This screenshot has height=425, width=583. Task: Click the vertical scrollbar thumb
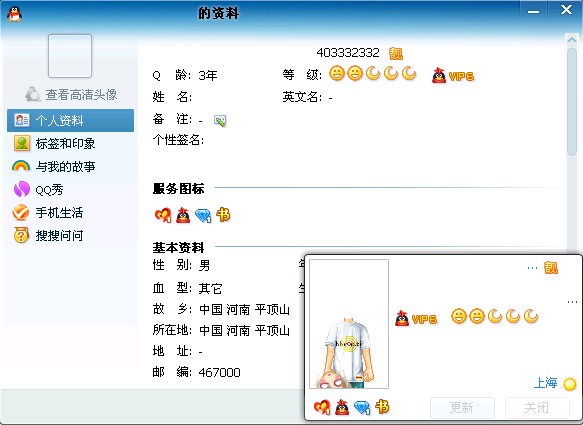tap(572, 102)
